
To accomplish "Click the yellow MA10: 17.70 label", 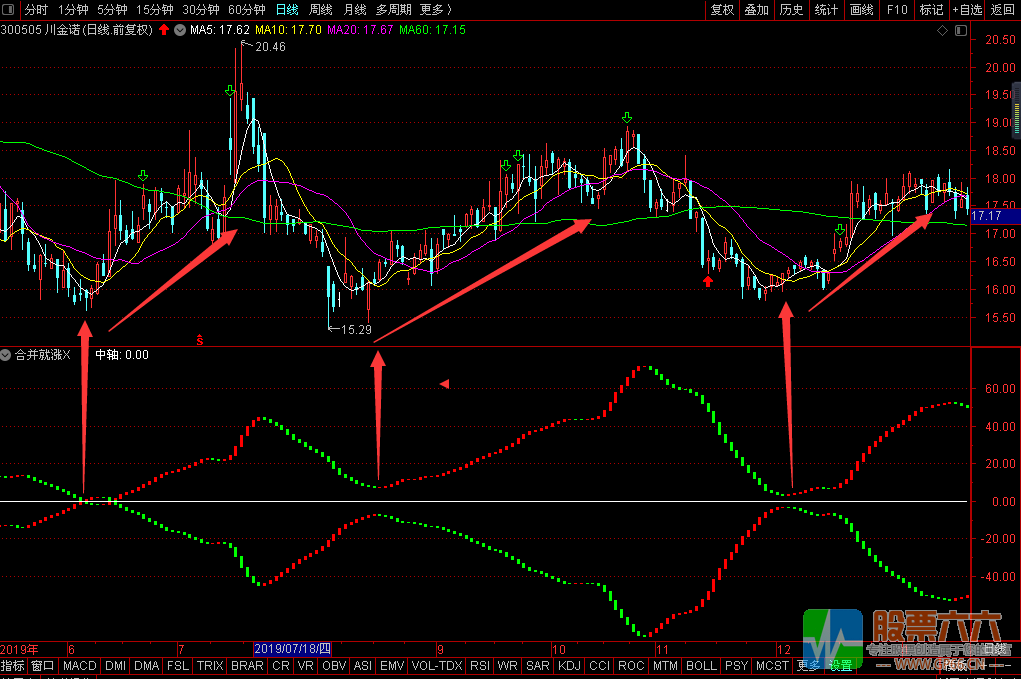I will click(288, 30).
